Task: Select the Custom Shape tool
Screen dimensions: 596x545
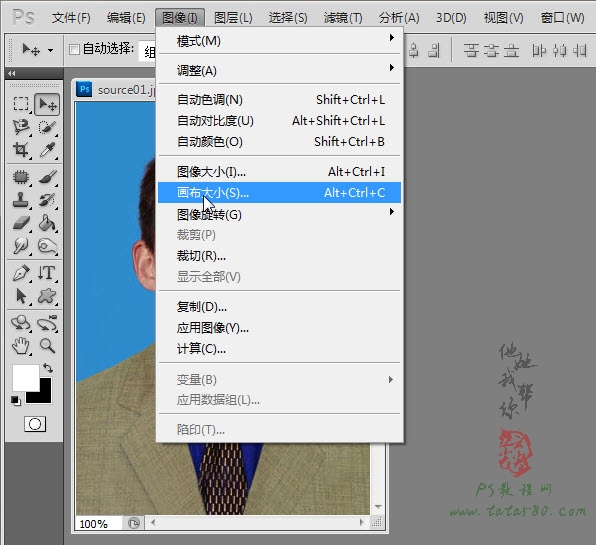Action: (x=47, y=296)
